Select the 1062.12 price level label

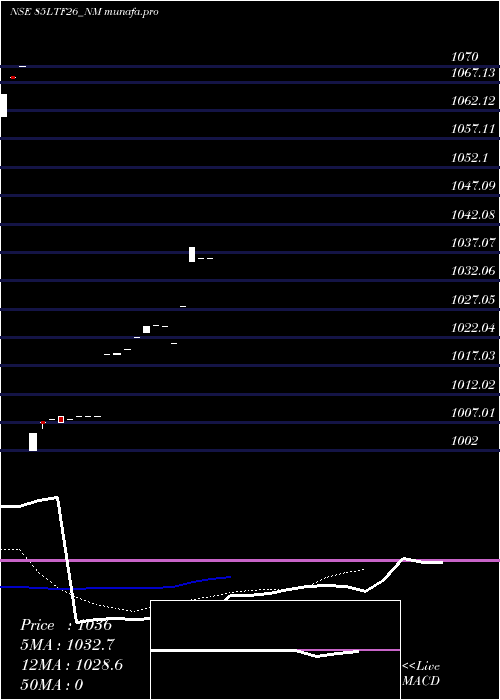[473, 101]
